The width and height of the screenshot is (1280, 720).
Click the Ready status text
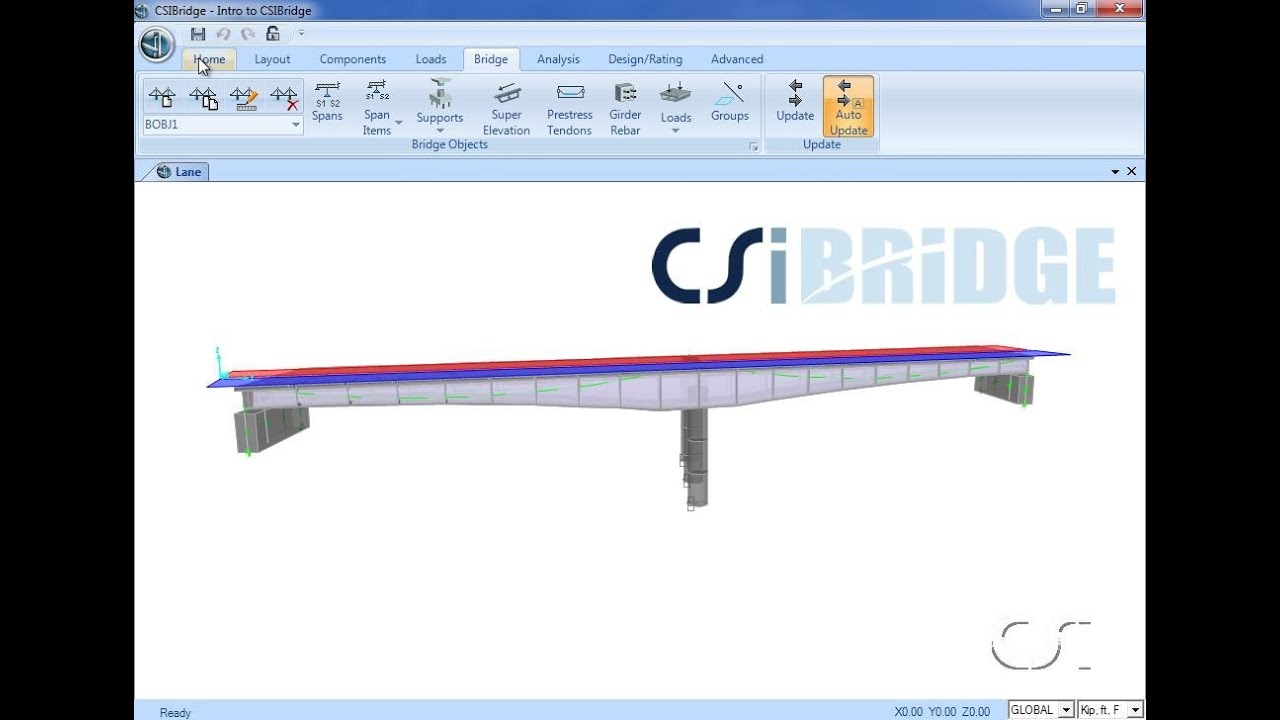(175, 712)
